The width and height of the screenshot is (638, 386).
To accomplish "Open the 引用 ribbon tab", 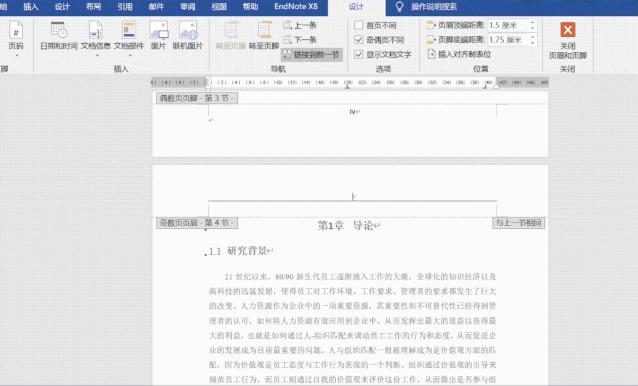I will click(125, 7).
